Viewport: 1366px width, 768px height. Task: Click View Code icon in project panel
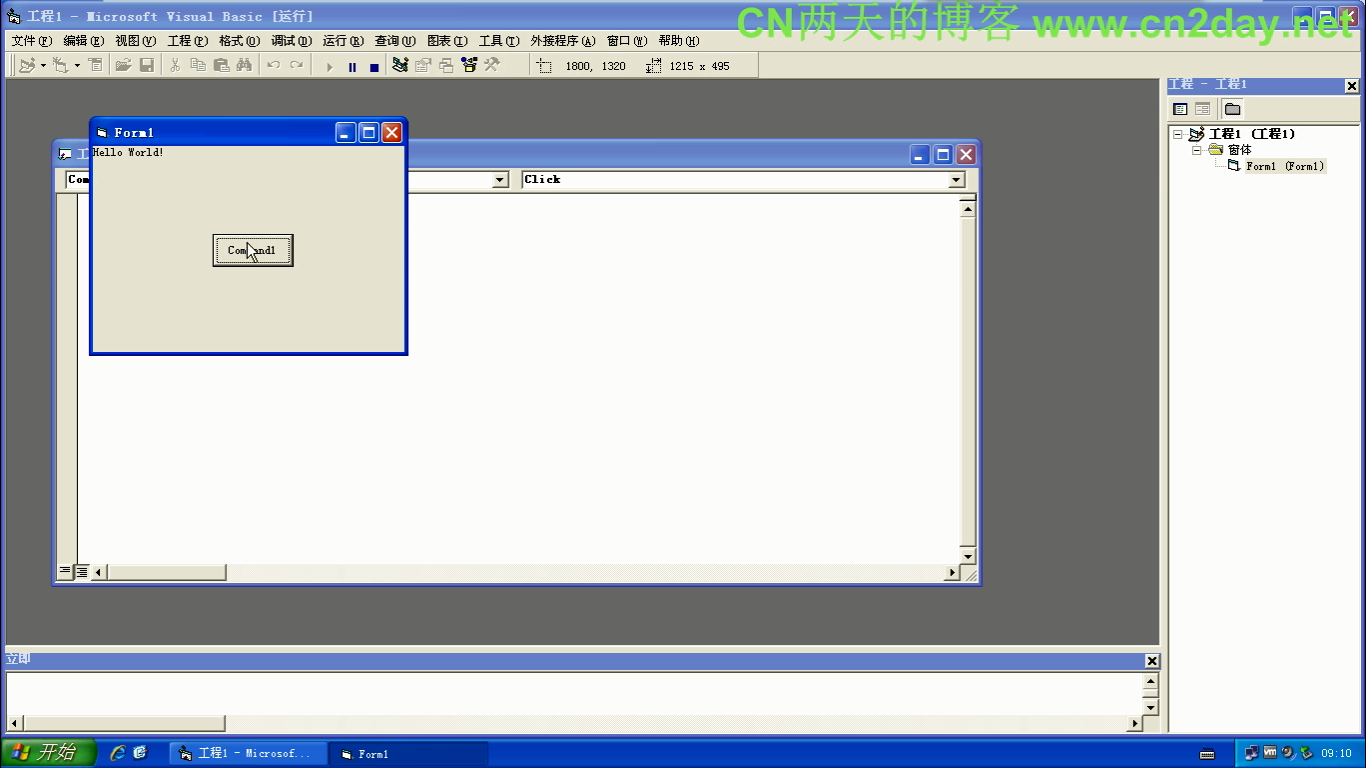point(1180,109)
